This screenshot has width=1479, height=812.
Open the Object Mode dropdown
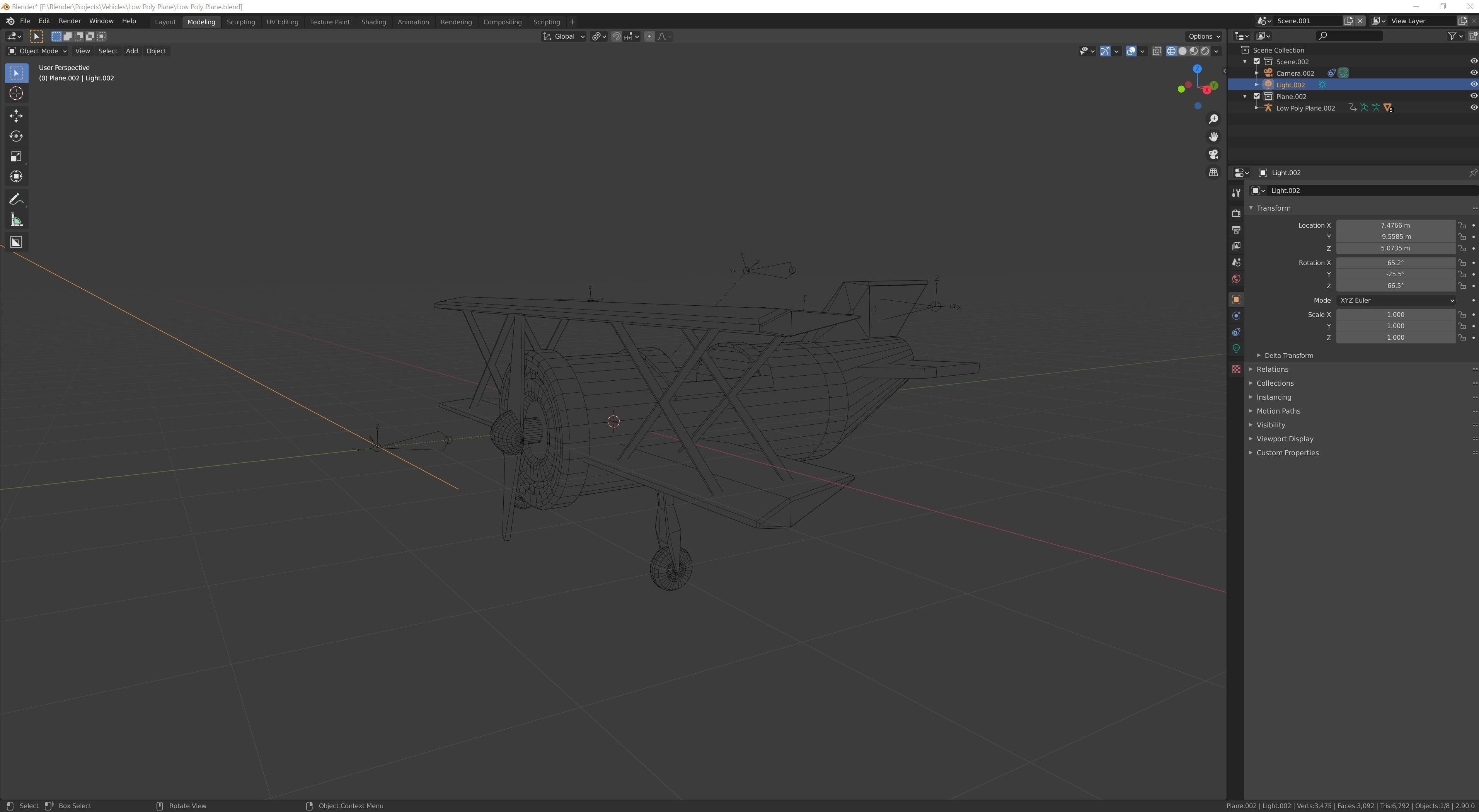coord(37,51)
